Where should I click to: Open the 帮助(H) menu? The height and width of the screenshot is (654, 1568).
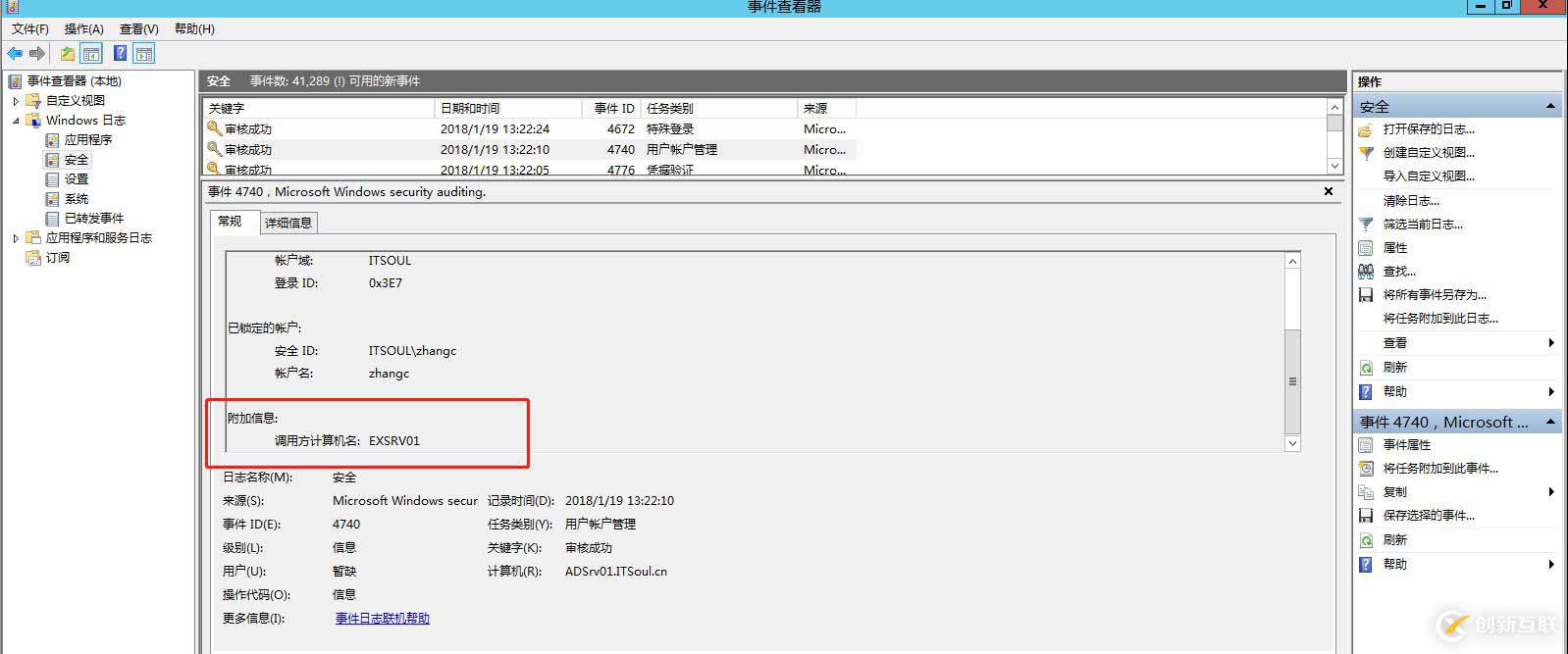194,29
